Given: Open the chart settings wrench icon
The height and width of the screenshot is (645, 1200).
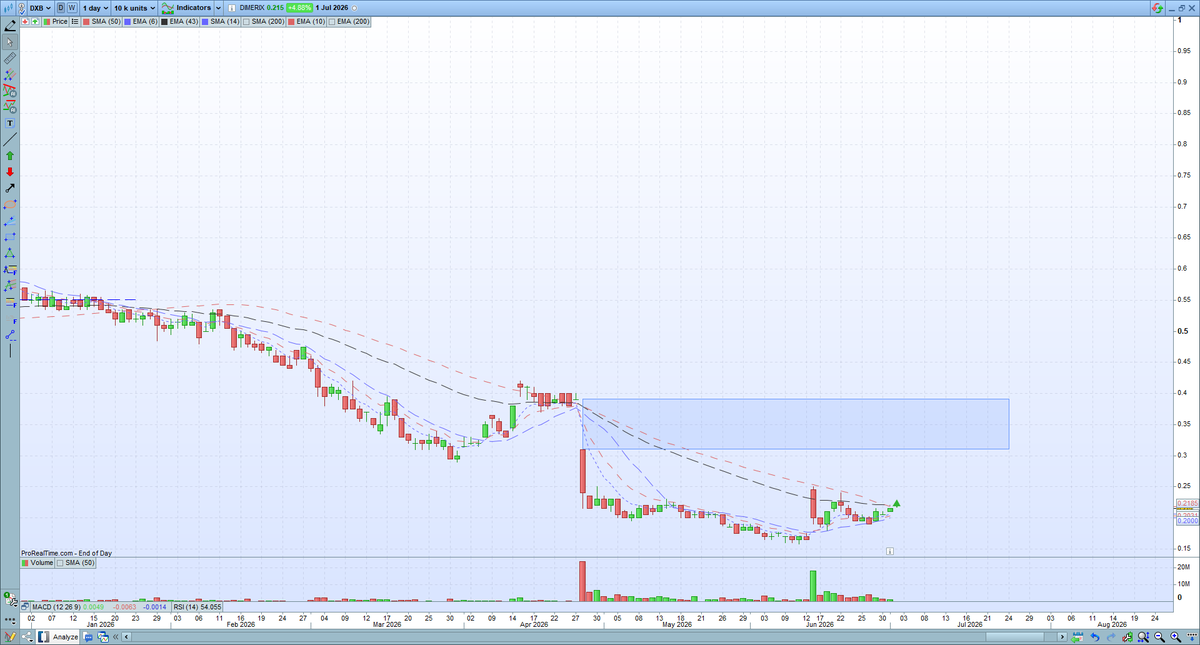Looking at the screenshot, I should pyautogui.click(x=10, y=600).
